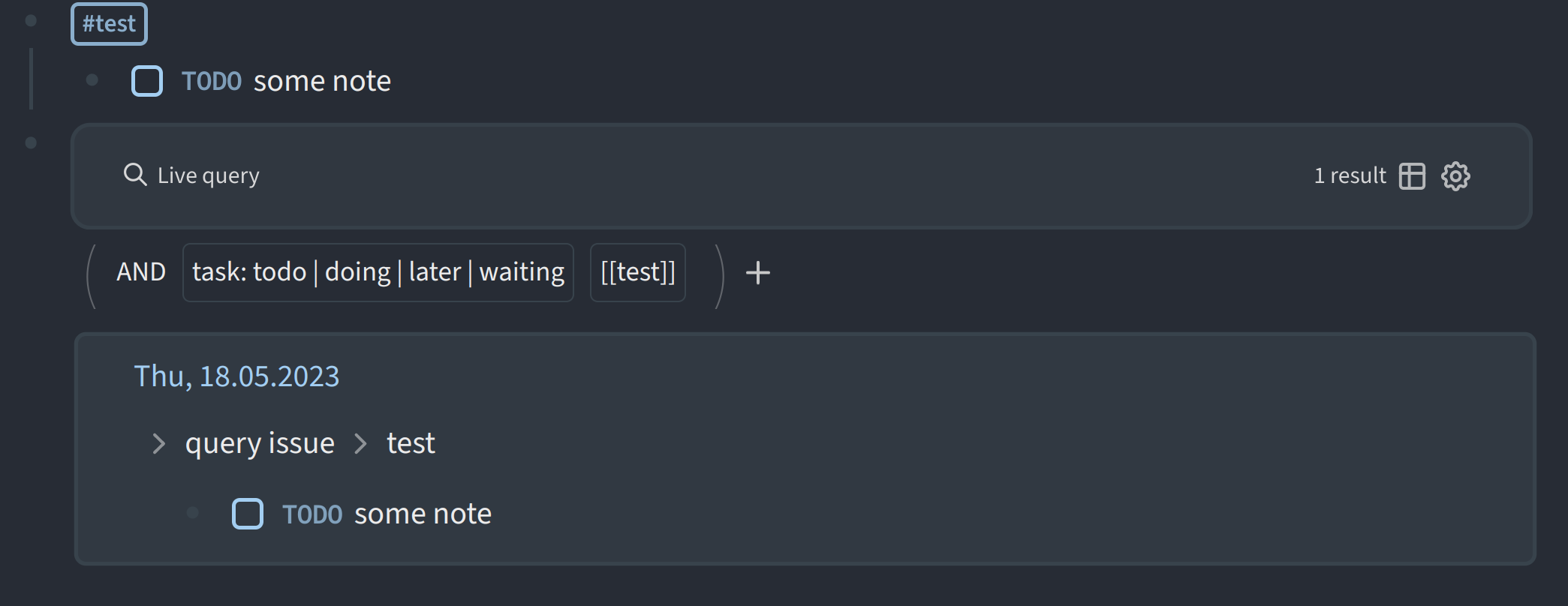Viewport: 1568px width, 606px height.
Task: Click the plus icon to add query filter
Action: pos(757,272)
